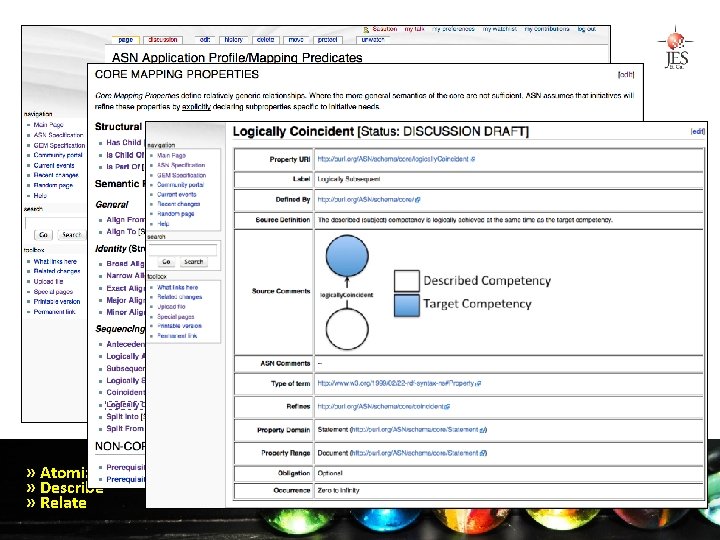This screenshot has height=540, width=720.
Task: Open the history tab
Action: 233,40
